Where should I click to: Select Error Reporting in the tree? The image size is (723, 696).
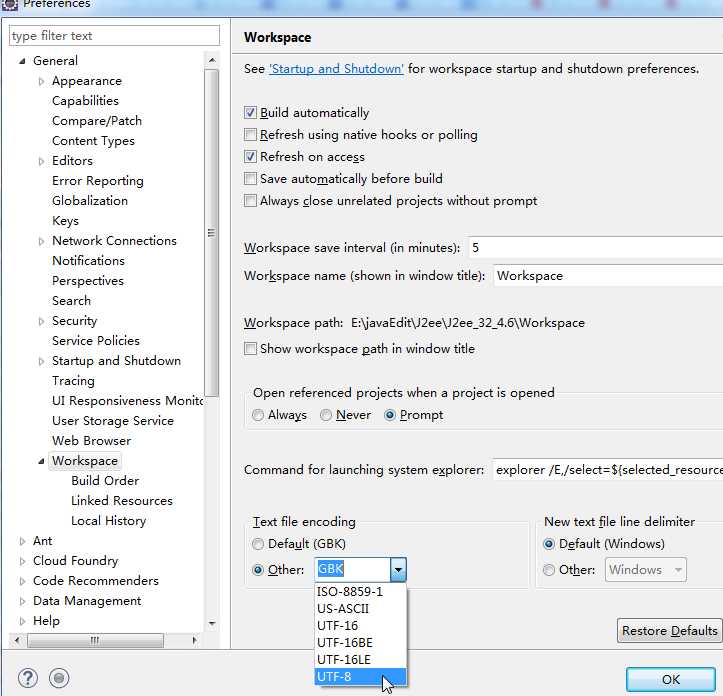tap(98, 181)
